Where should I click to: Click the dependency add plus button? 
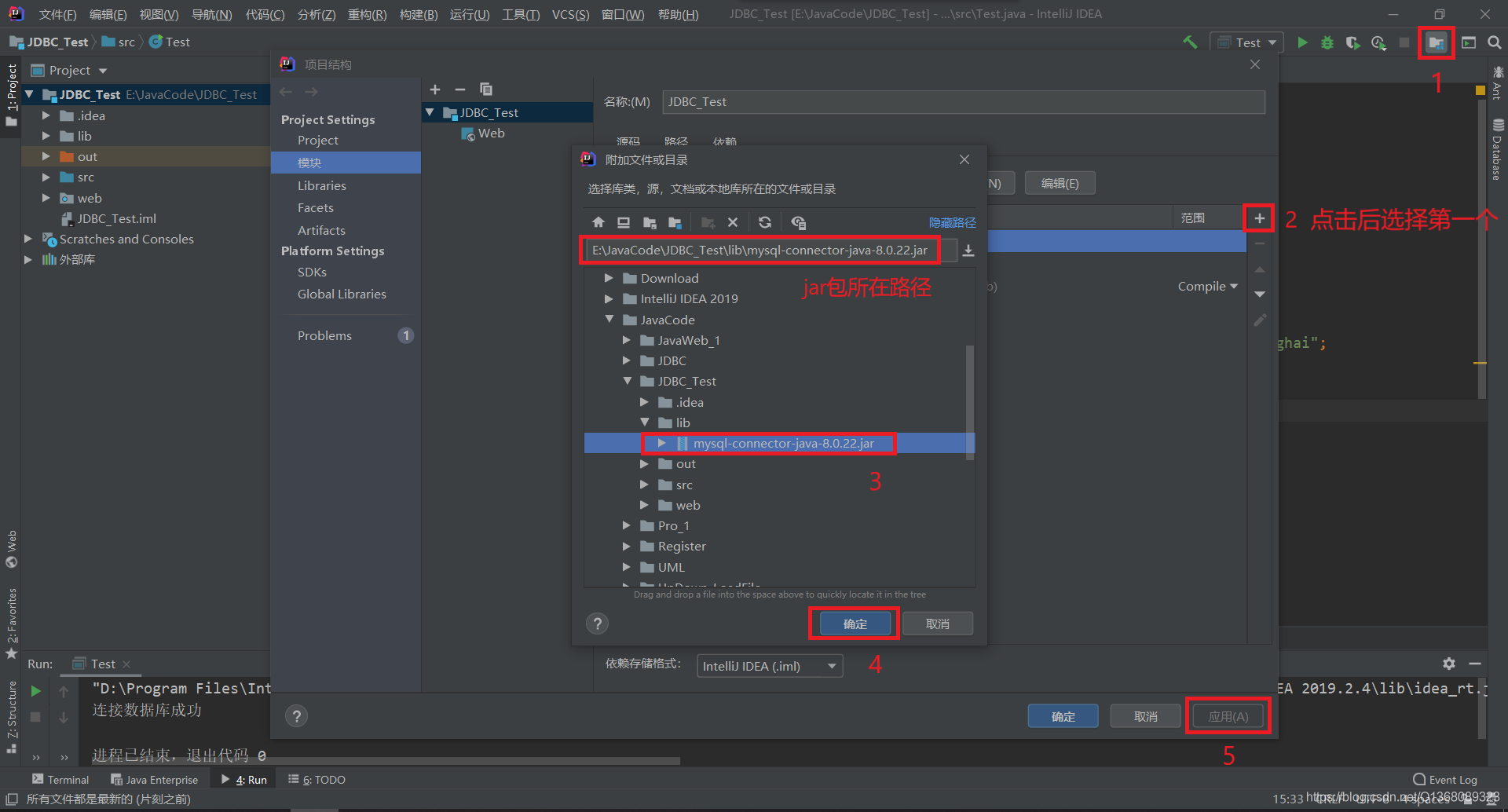pos(1259,218)
